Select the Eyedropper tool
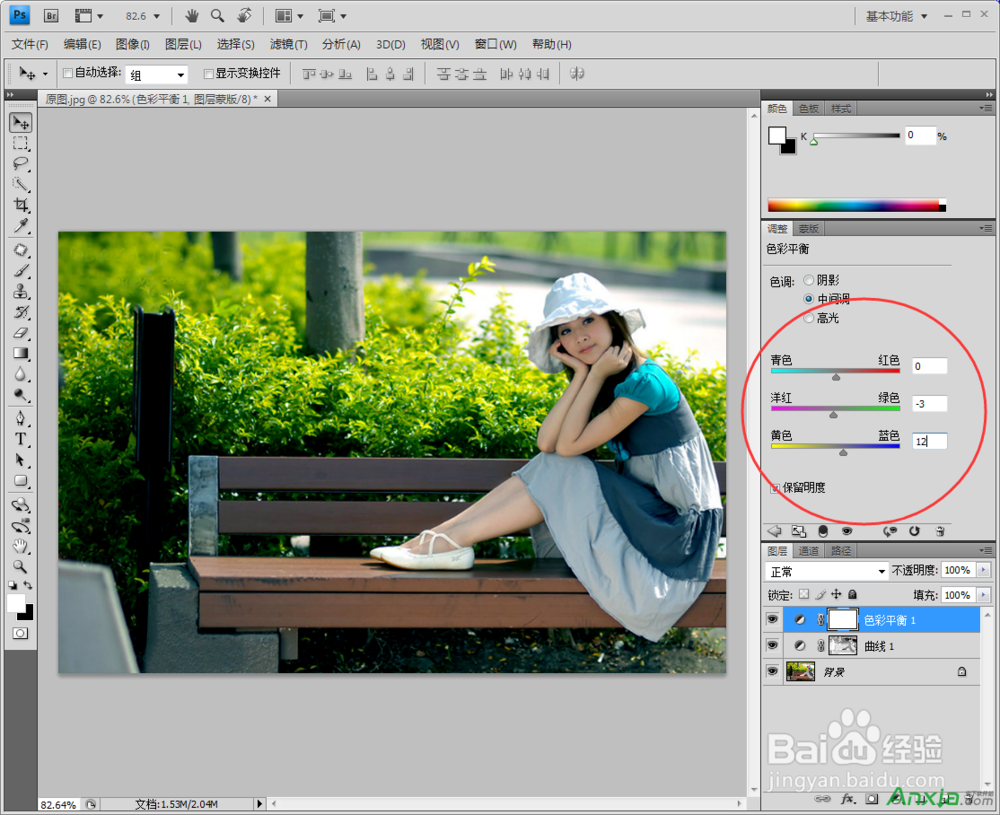This screenshot has width=1000, height=815. pyautogui.click(x=20, y=226)
